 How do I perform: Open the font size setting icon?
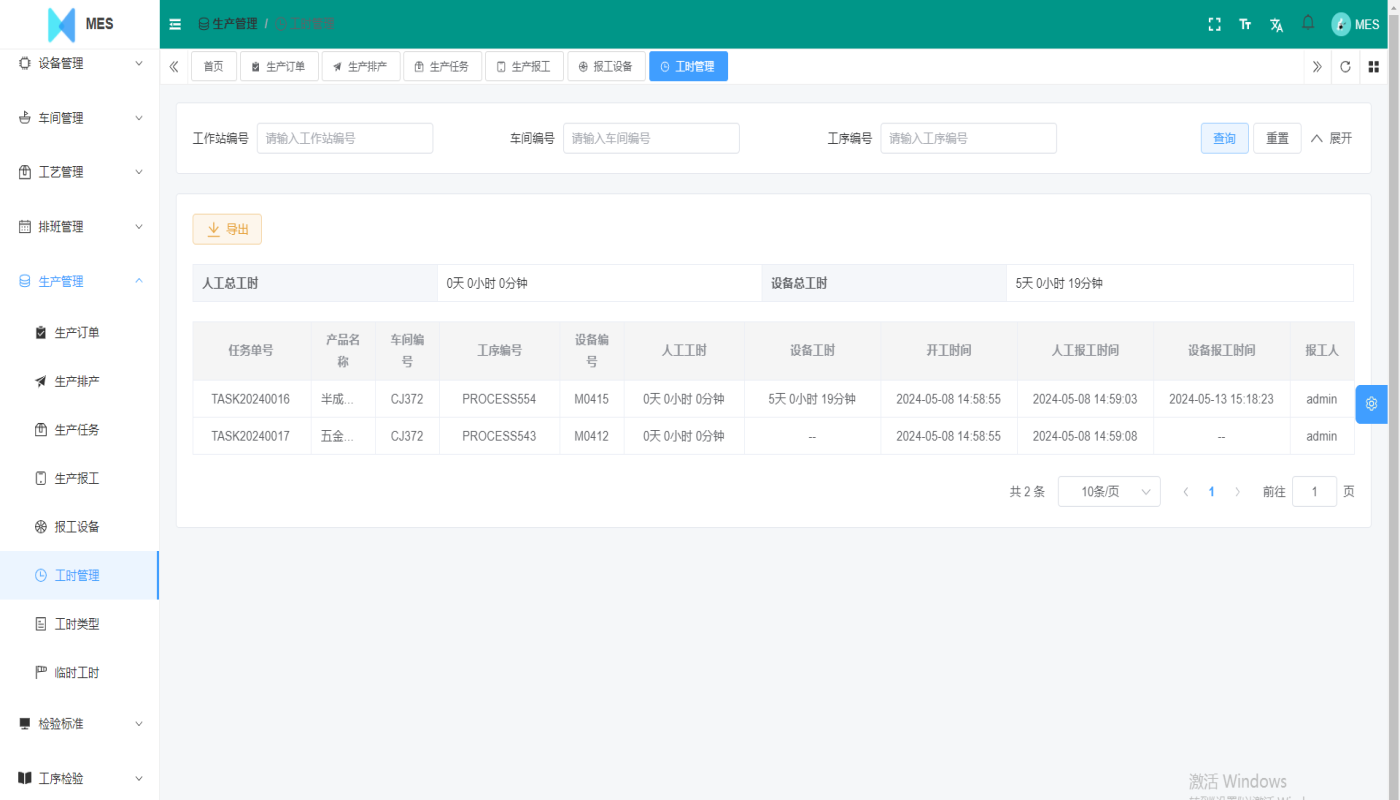coord(1245,24)
